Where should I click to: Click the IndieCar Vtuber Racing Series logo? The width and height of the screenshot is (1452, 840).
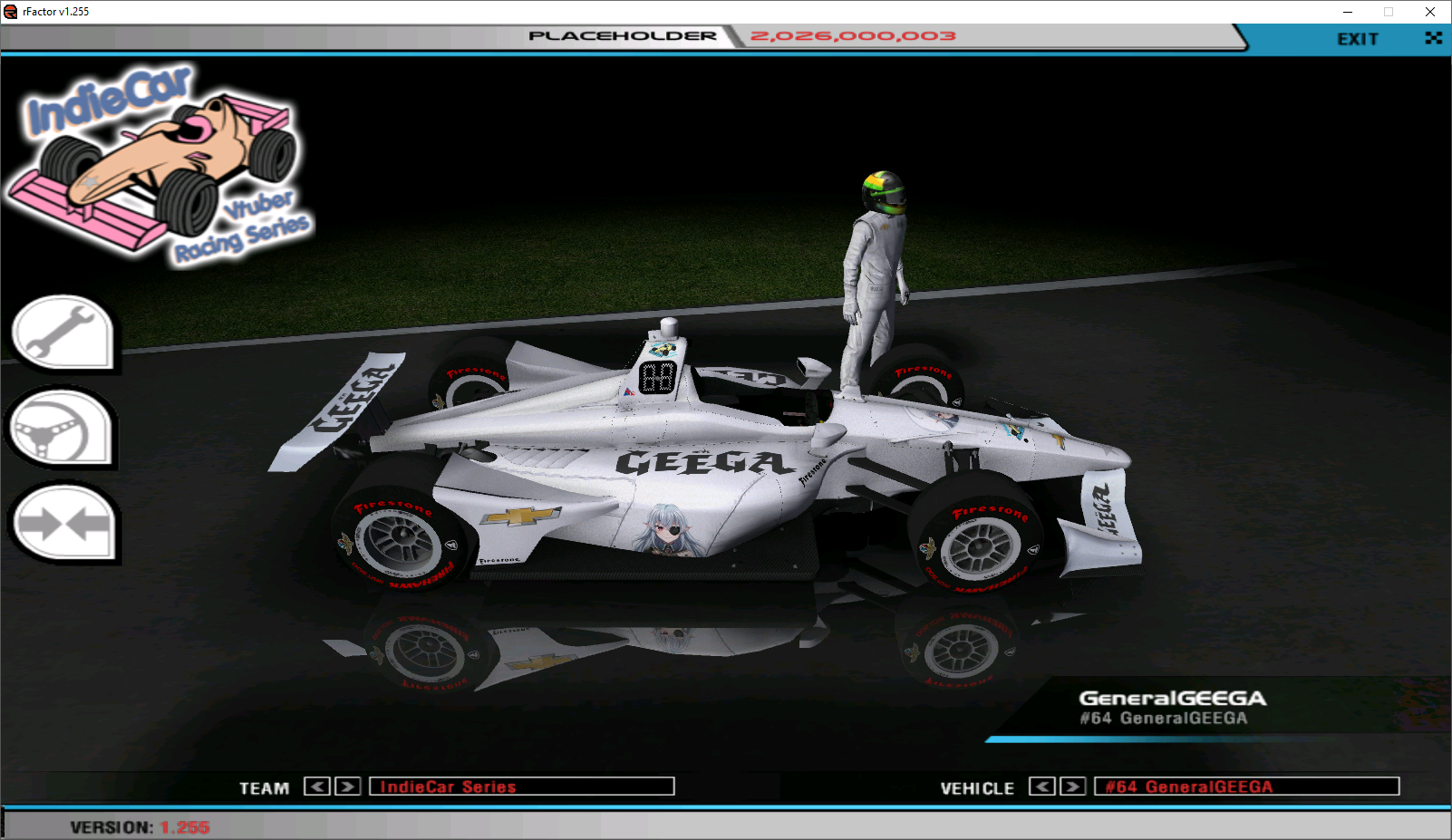[160, 166]
